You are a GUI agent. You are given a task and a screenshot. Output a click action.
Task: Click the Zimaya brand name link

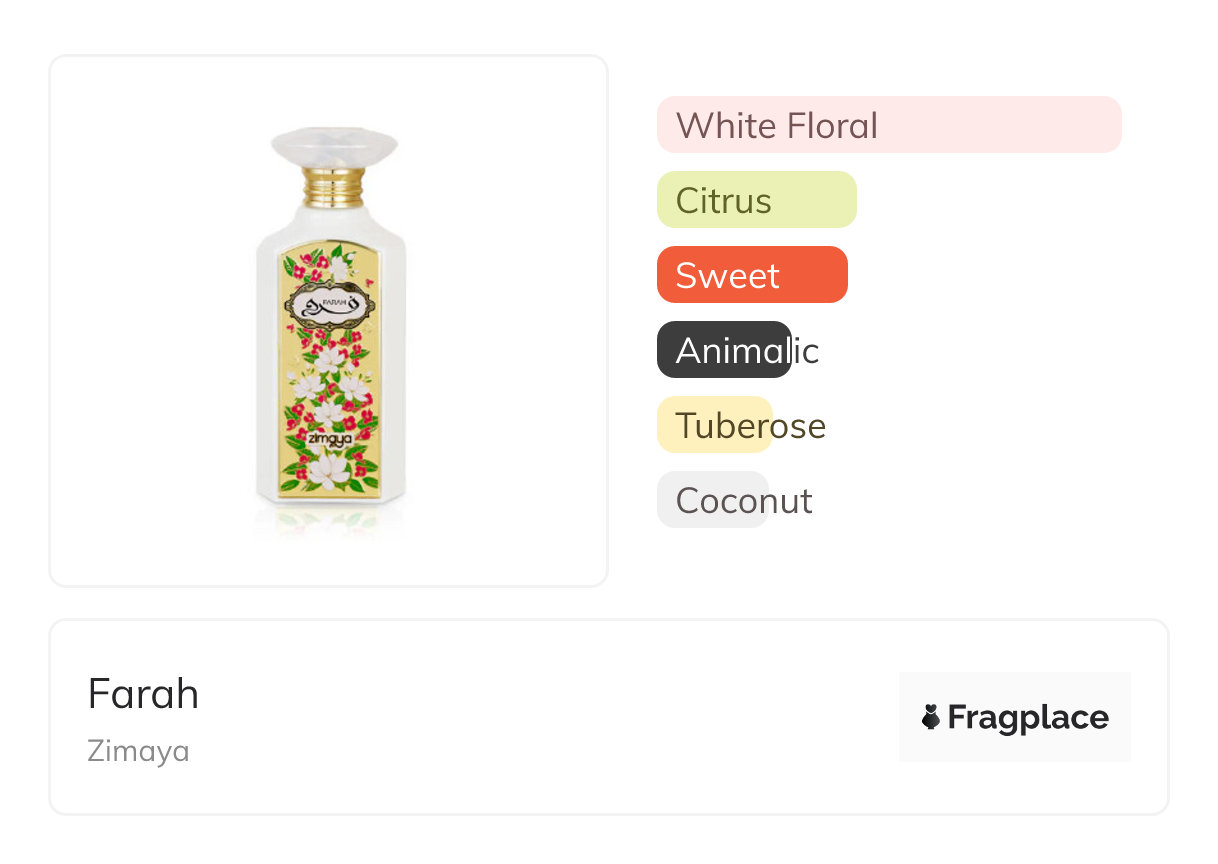pyautogui.click(x=138, y=751)
